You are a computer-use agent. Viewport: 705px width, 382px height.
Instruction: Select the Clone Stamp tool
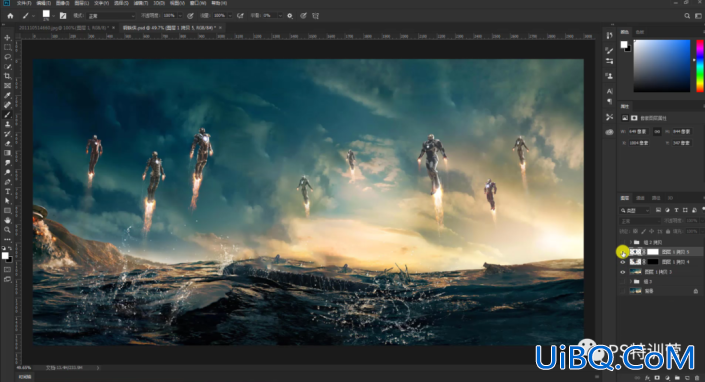point(8,124)
